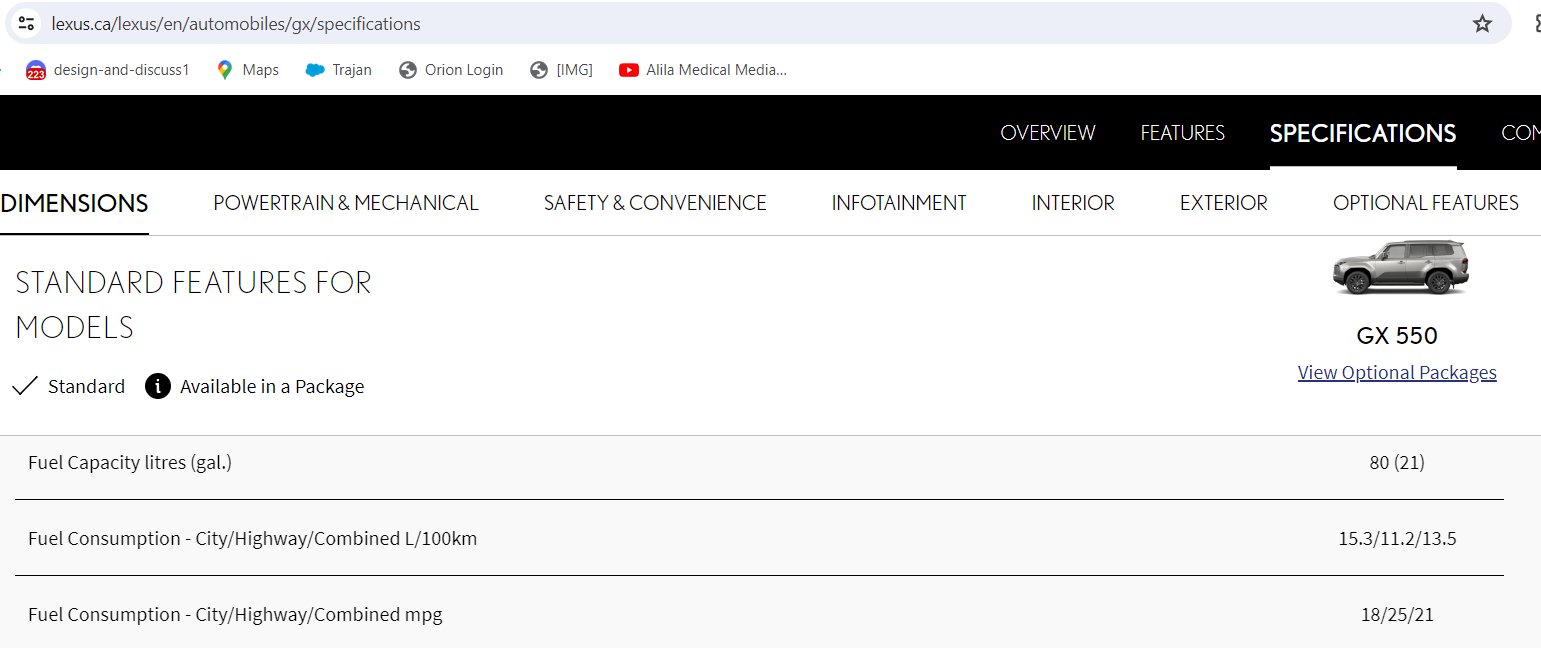The width and height of the screenshot is (1541, 648).
Task: Click the View Optional Packages link
Action: click(x=1397, y=373)
